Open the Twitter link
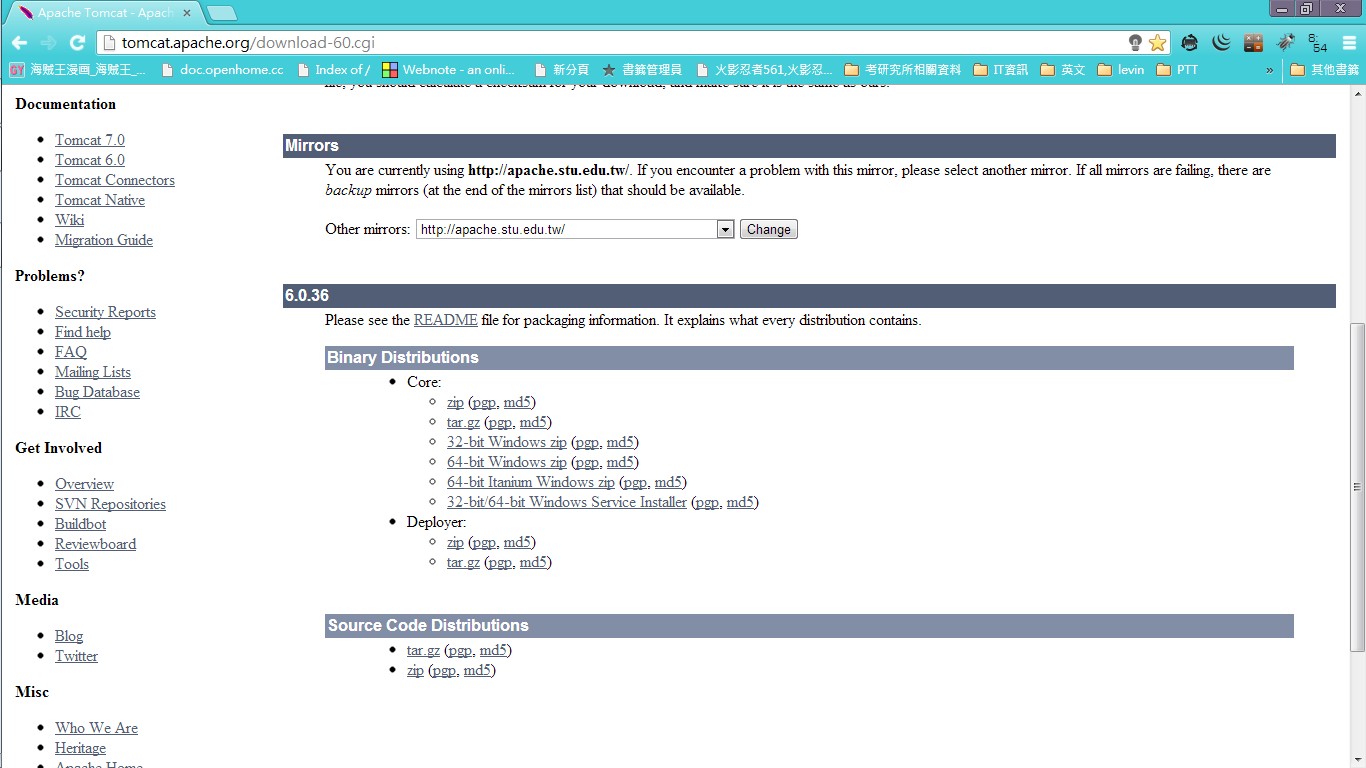 (76, 656)
